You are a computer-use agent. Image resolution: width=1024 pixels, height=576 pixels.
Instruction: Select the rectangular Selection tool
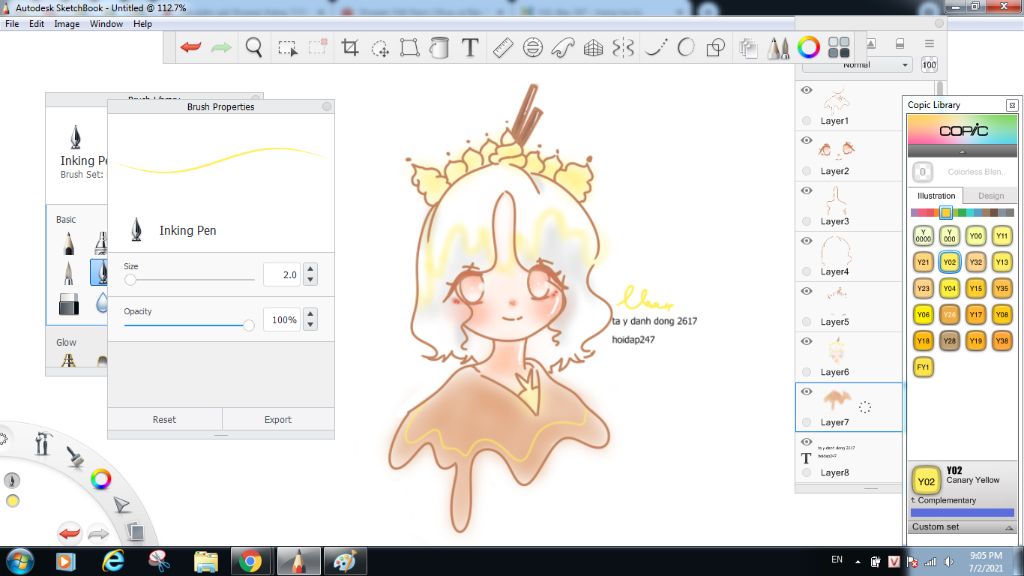tap(287, 48)
